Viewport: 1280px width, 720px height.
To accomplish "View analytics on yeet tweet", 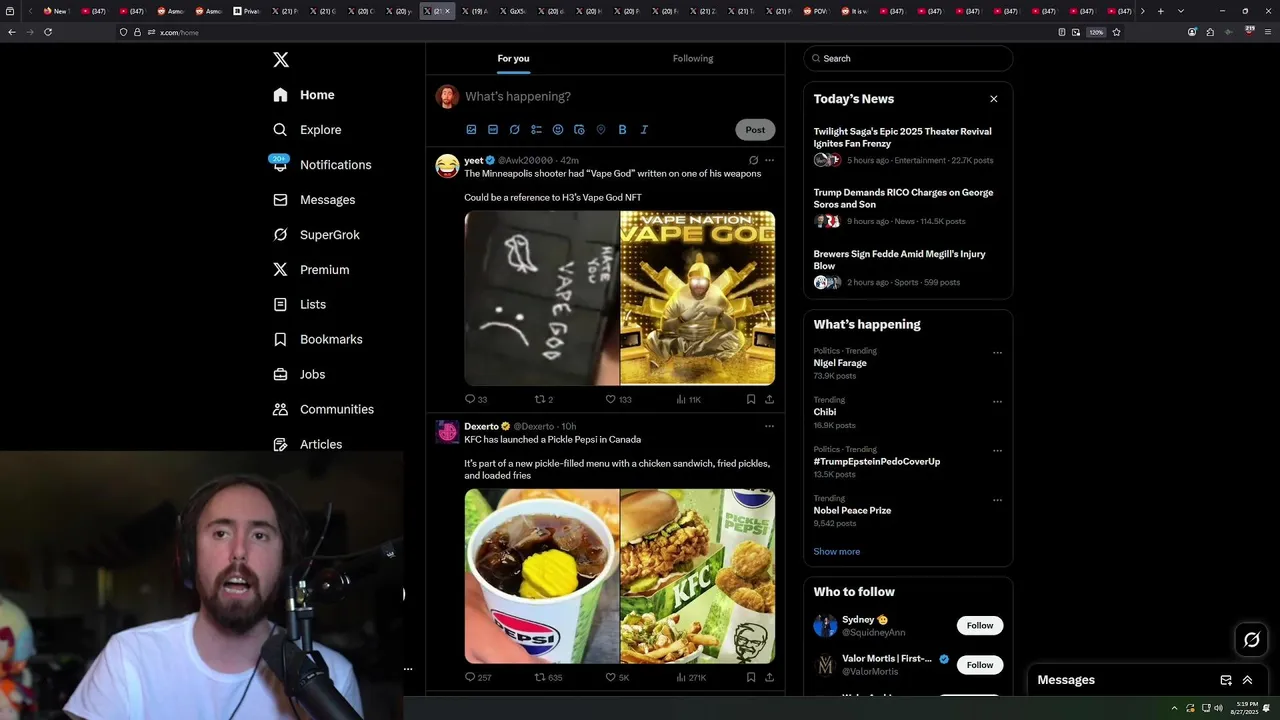I will (x=688, y=399).
